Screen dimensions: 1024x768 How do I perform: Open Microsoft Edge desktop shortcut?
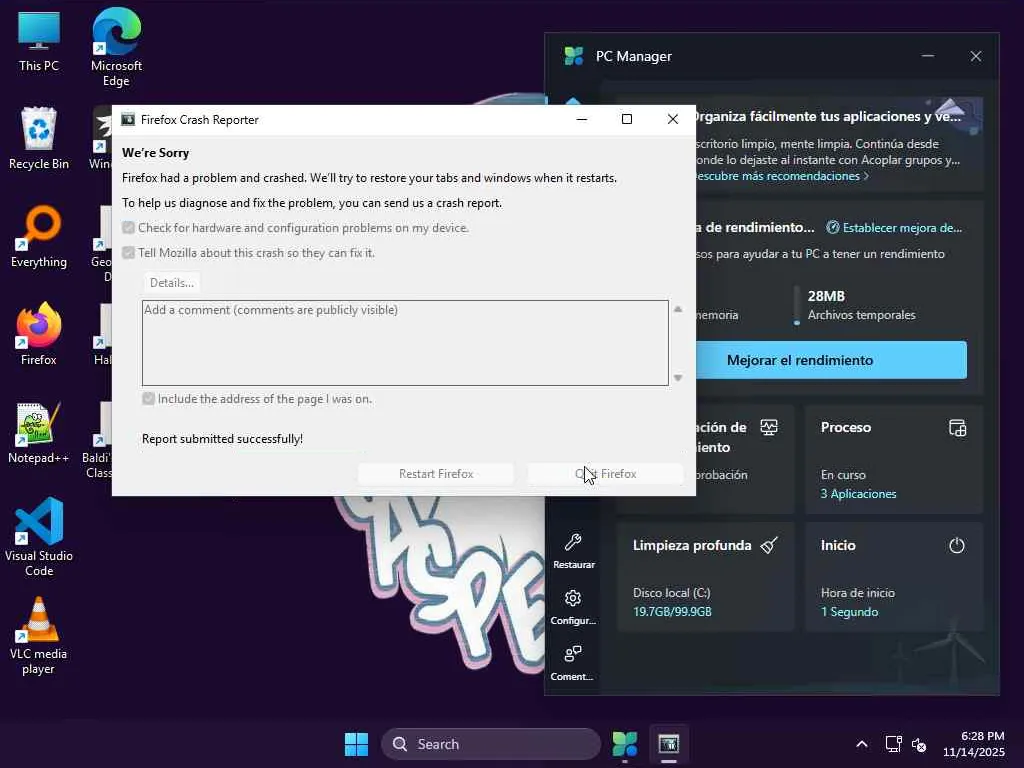click(116, 47)
